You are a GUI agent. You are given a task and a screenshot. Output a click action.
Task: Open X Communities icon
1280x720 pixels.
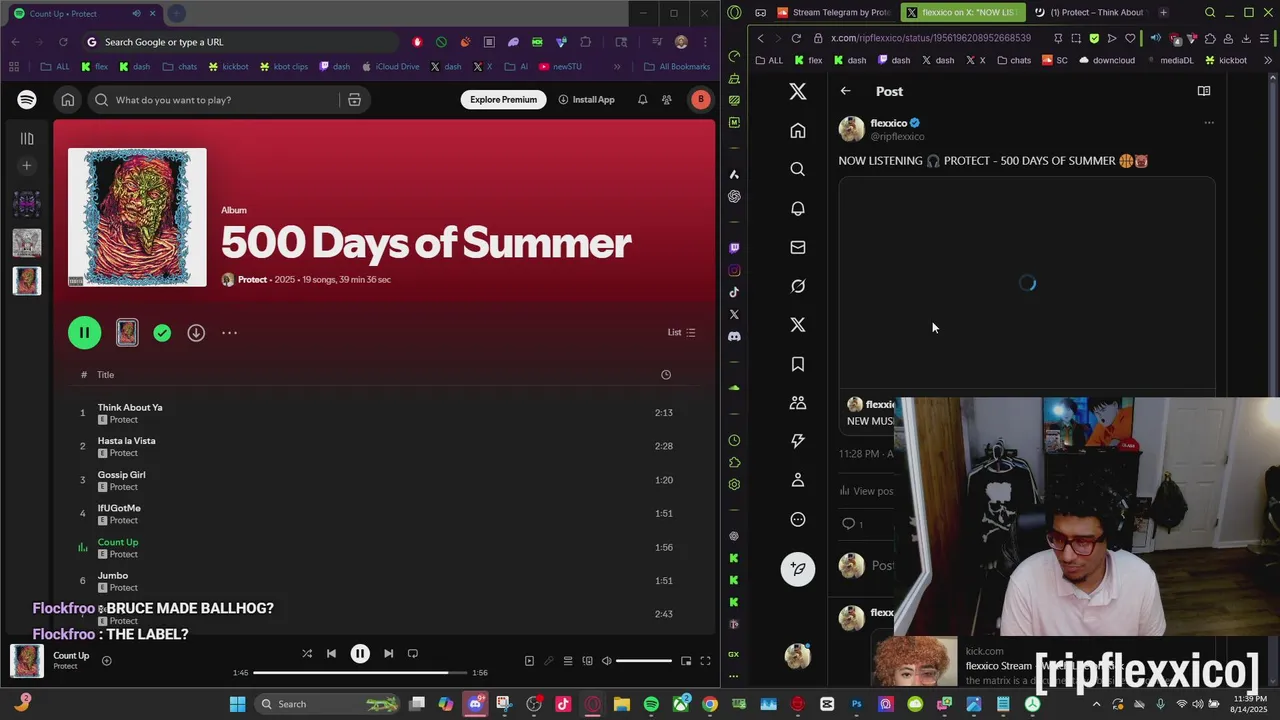[798, 403]
